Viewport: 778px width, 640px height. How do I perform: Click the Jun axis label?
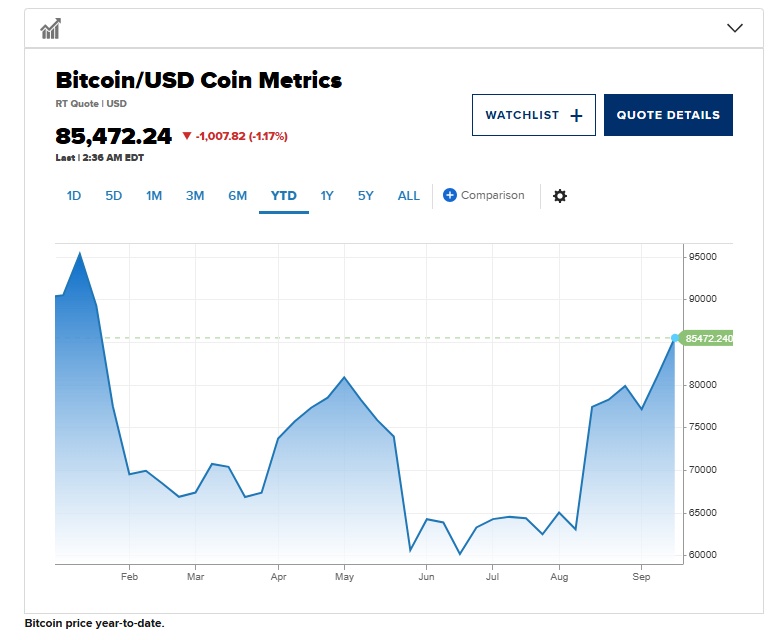click(x=426, y=576)
